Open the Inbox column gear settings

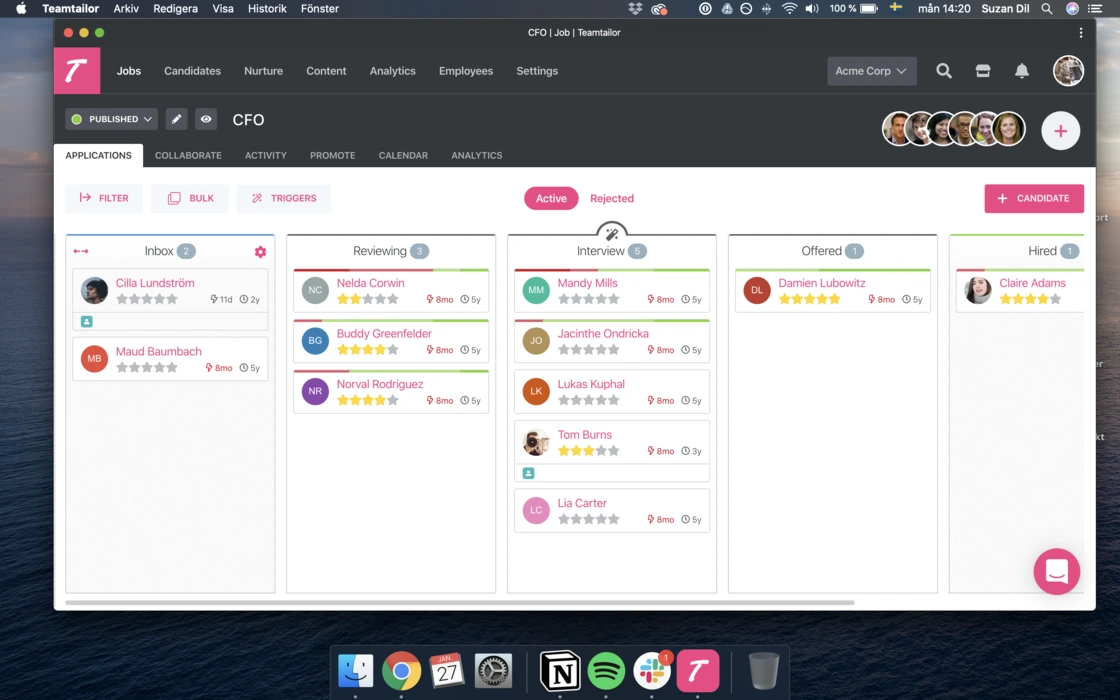coord(260,251)
